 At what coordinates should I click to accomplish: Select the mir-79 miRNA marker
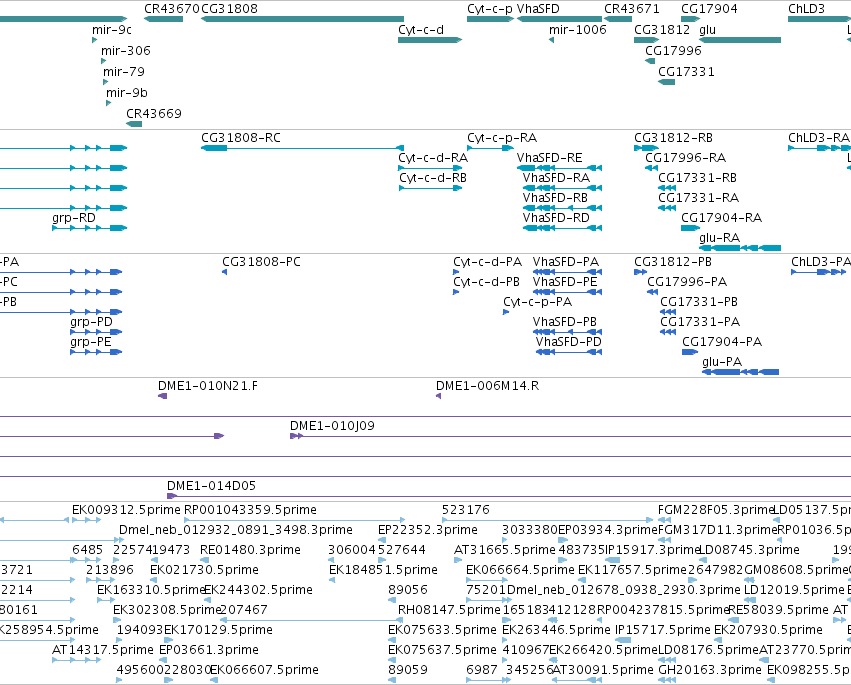(x=105, y=82)
